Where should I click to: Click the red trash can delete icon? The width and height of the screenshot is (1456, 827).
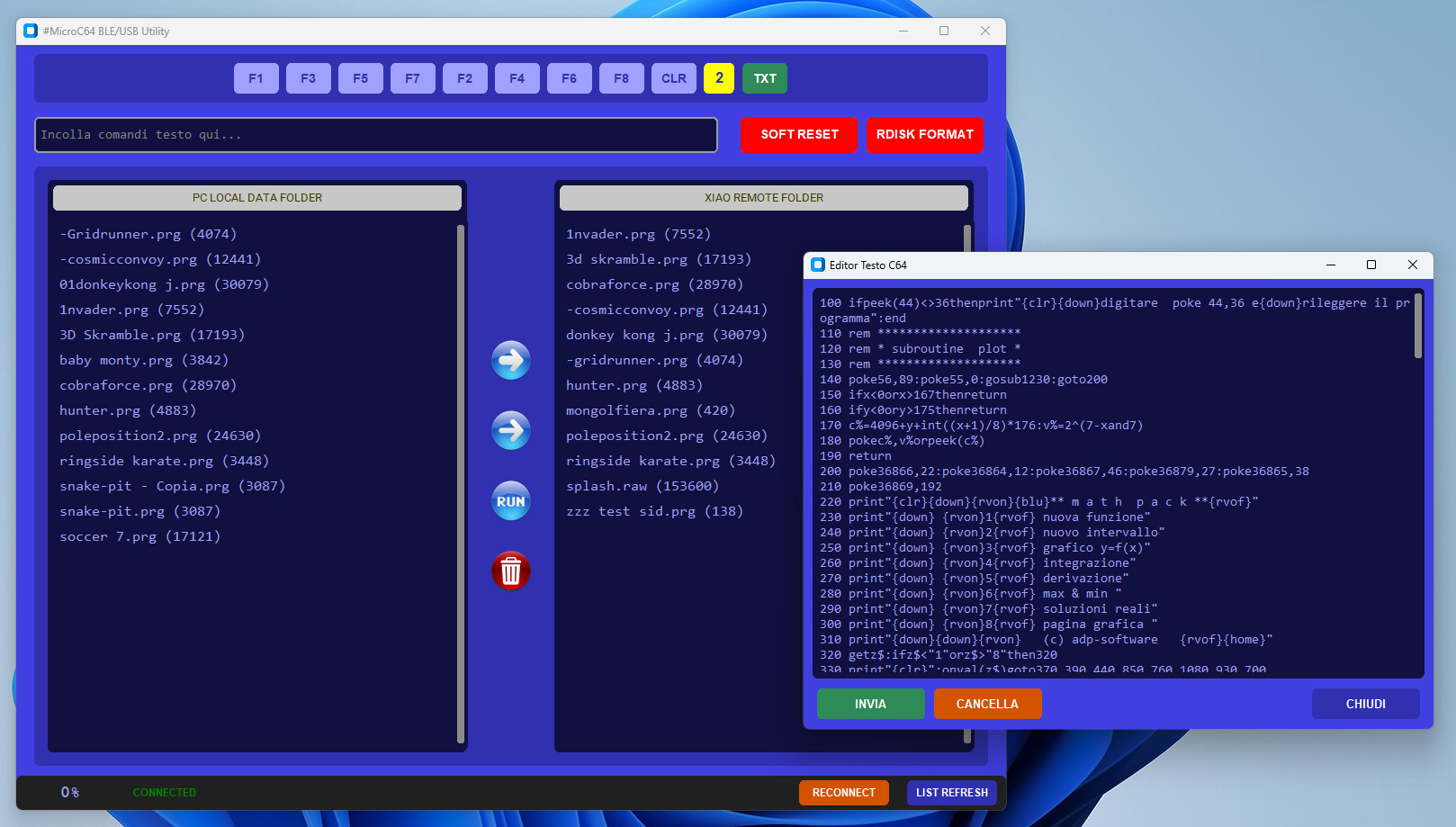510,571
